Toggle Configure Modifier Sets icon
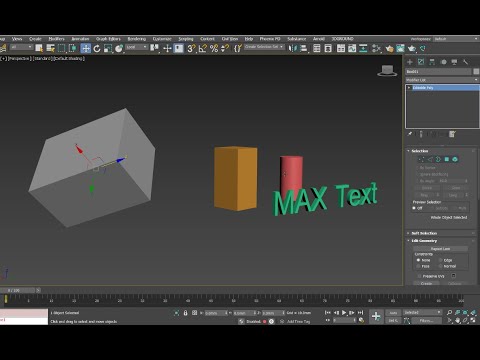Viewport: 480px width, 360px height. pyautogui.click(x=452, y=134)
